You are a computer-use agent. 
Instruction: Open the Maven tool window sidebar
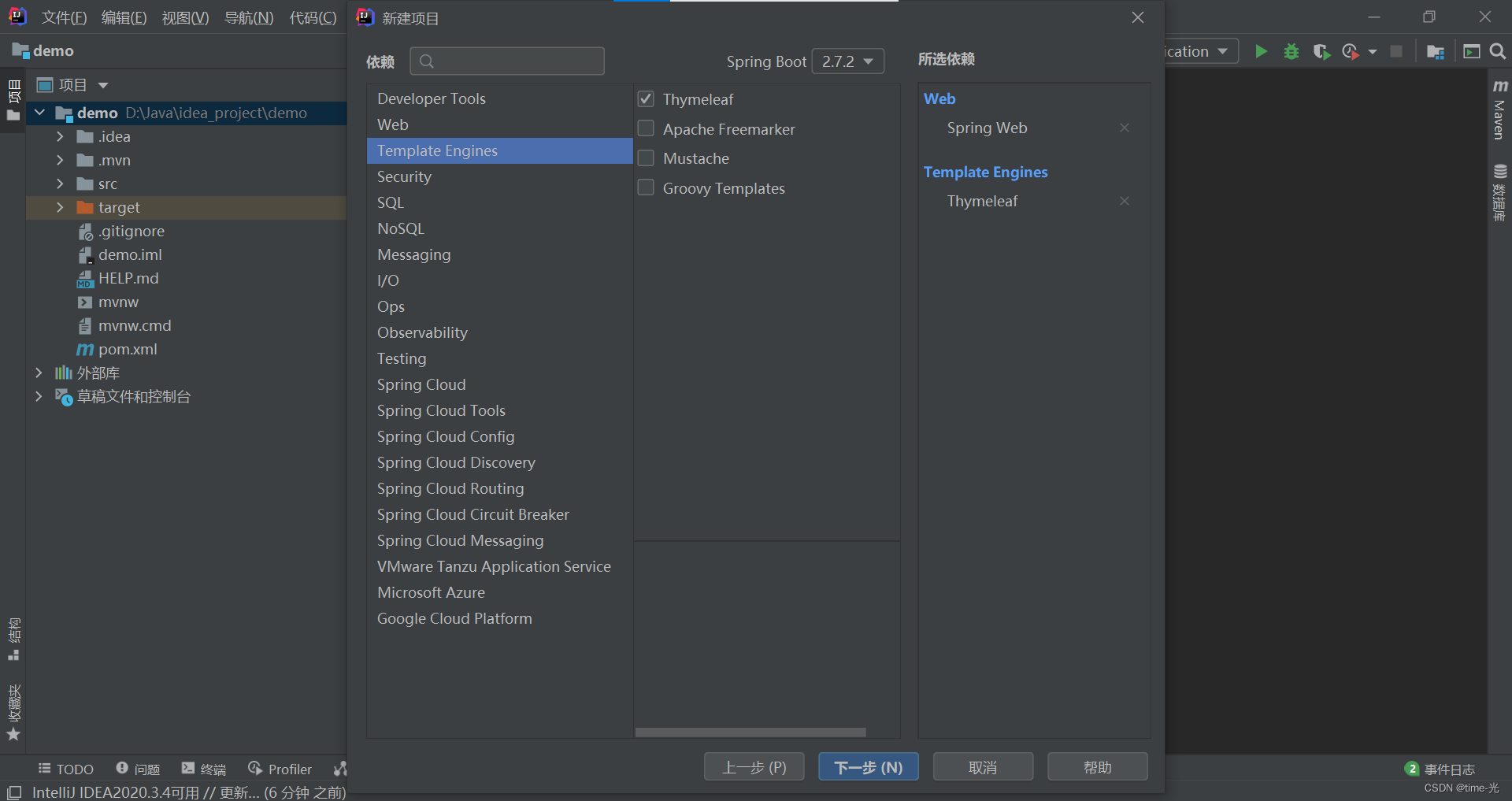pos(1499,110)
